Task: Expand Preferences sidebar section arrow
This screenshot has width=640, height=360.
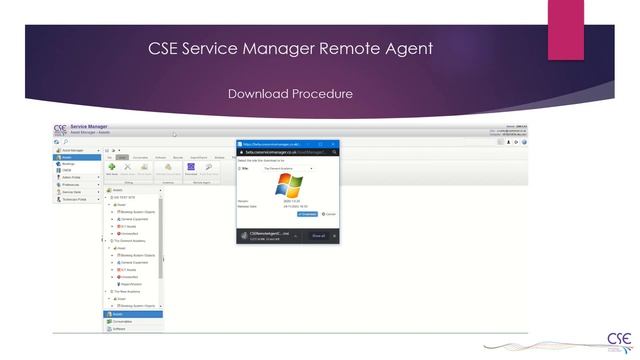Action: 98,184
